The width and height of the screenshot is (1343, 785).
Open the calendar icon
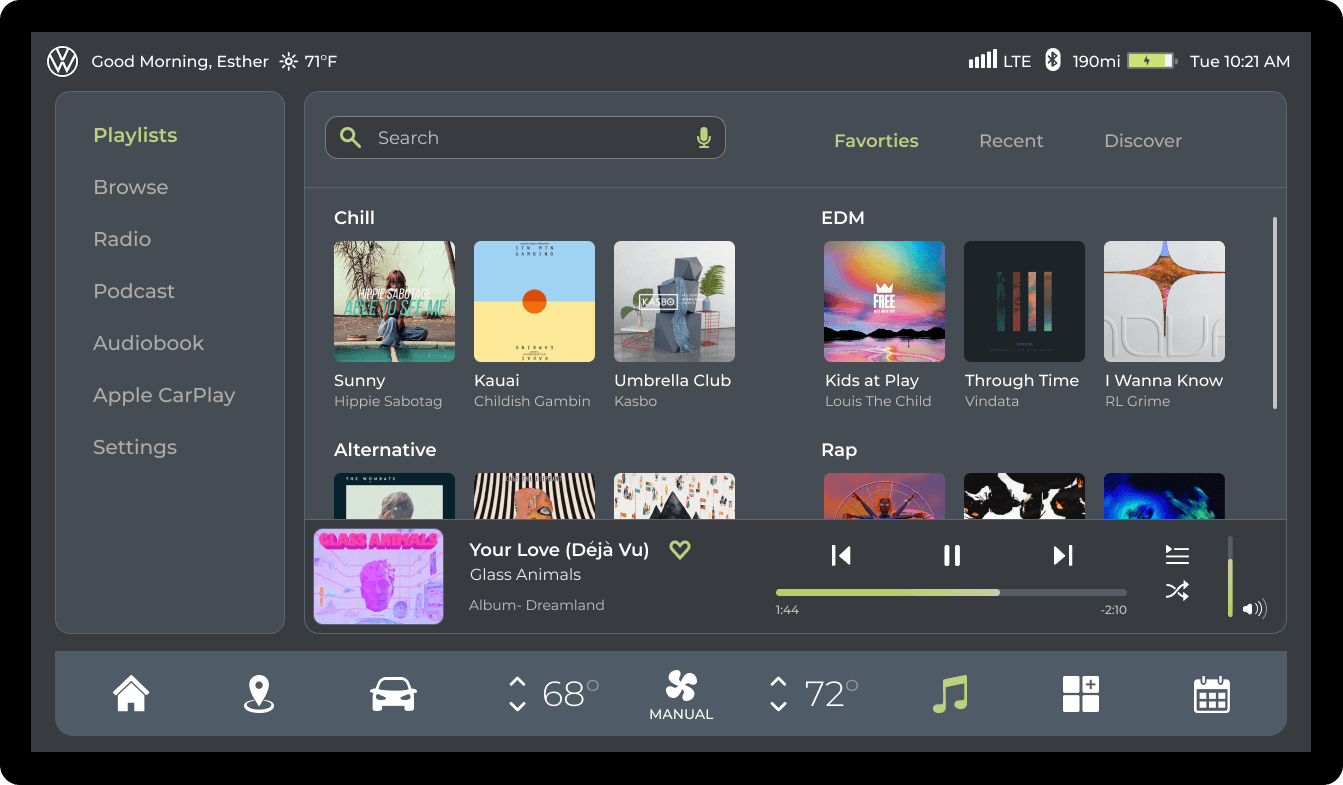pos(1212,694)
